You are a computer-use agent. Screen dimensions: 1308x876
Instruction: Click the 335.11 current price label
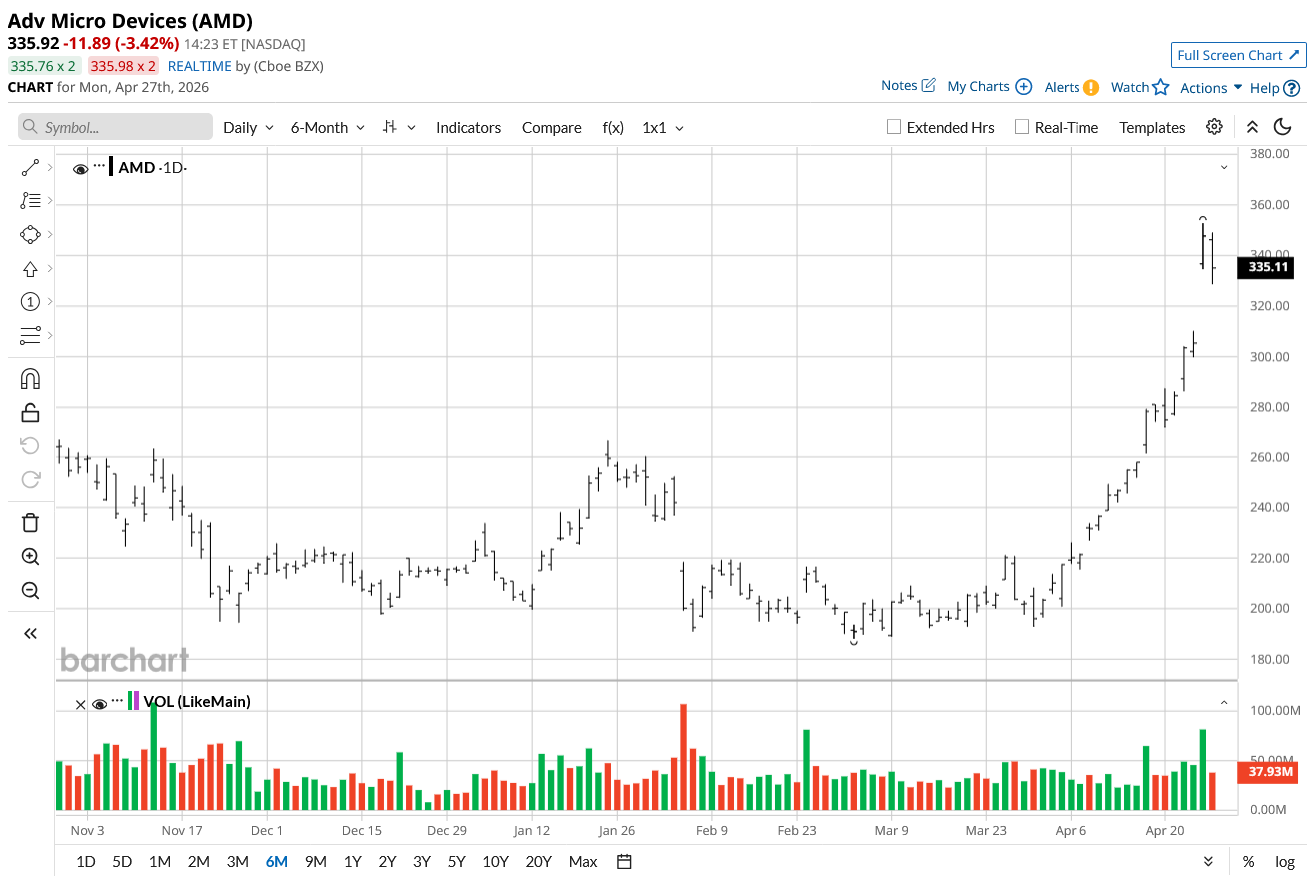pos(1266,267)
